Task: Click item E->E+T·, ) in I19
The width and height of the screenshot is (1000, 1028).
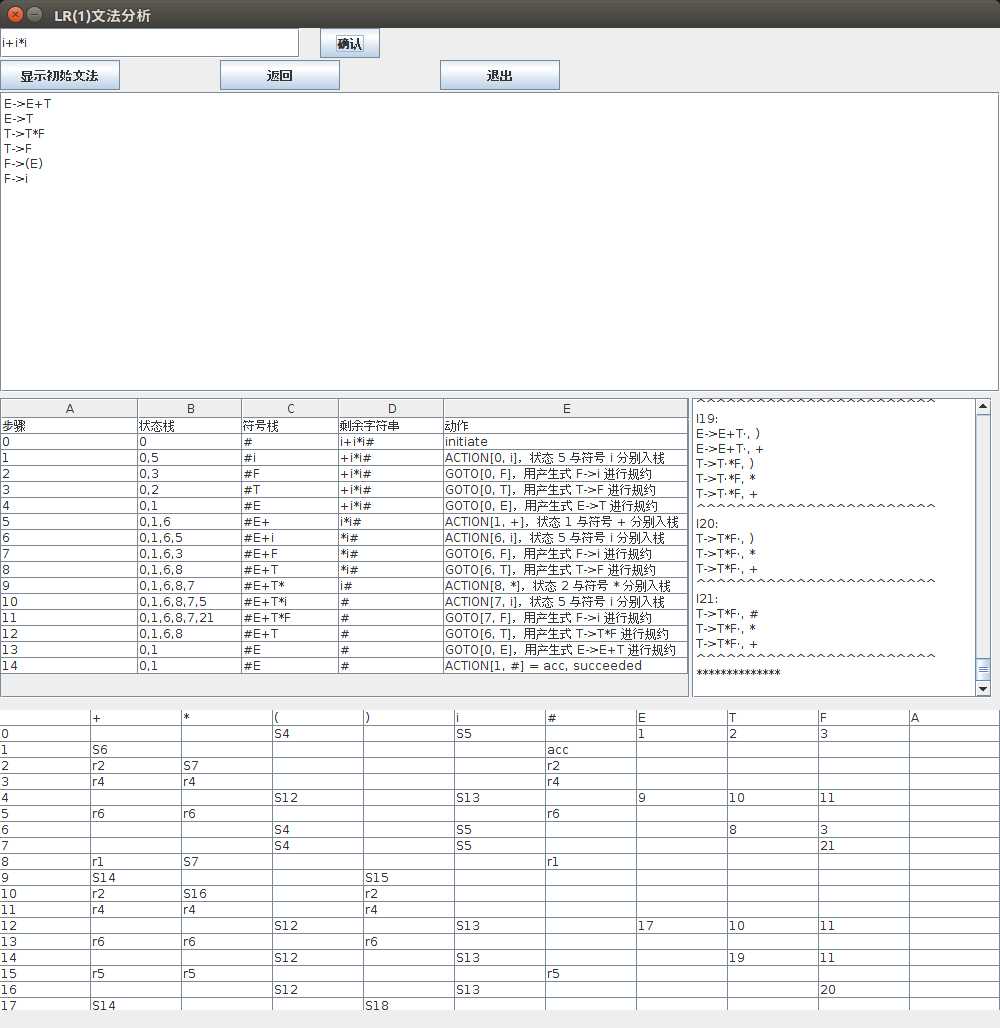Action: tap(728, 434)
